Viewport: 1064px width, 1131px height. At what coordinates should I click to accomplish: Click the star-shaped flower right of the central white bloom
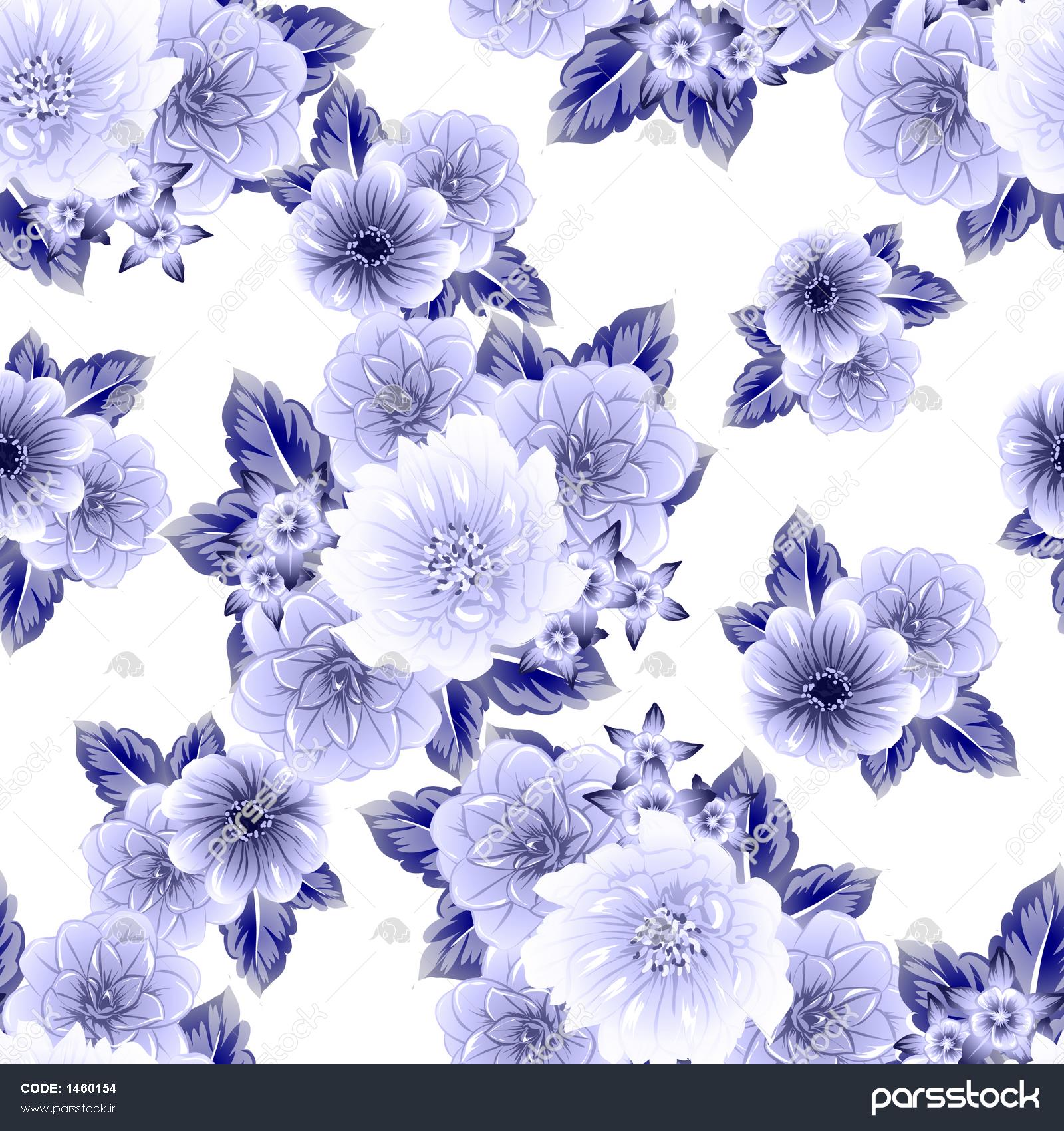tap(642, 589)
